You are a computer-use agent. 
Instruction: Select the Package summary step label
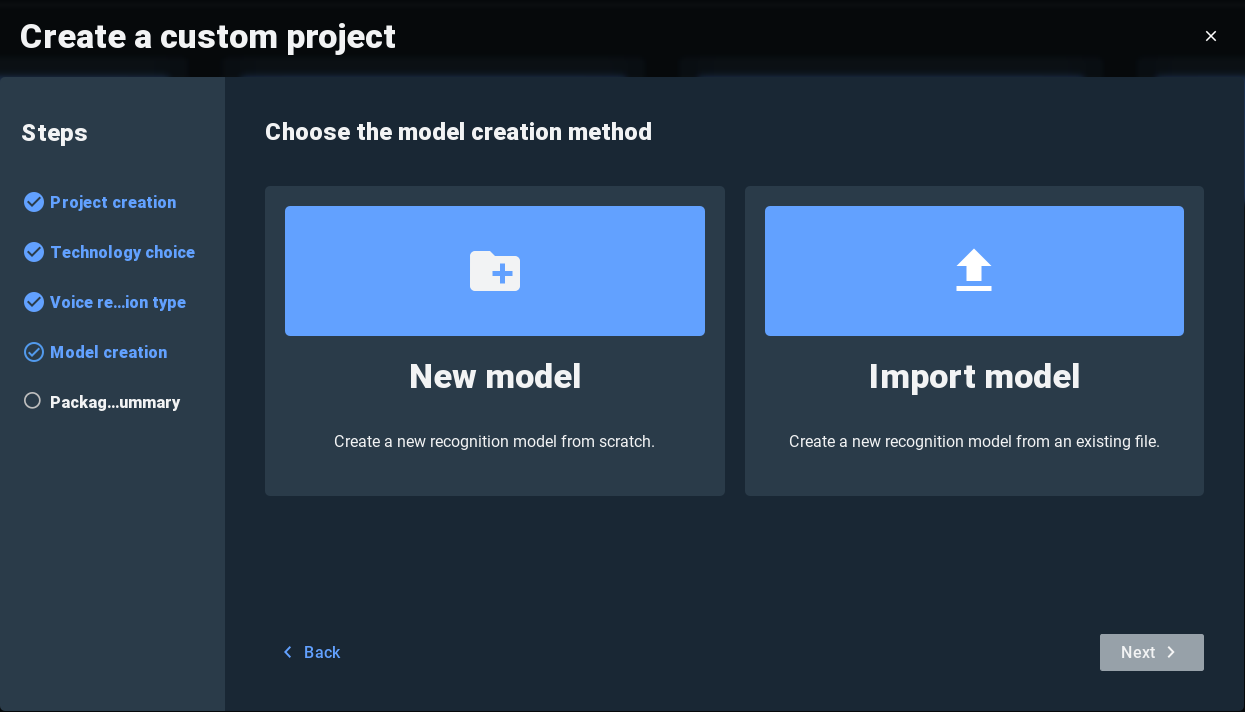[115, 402]
